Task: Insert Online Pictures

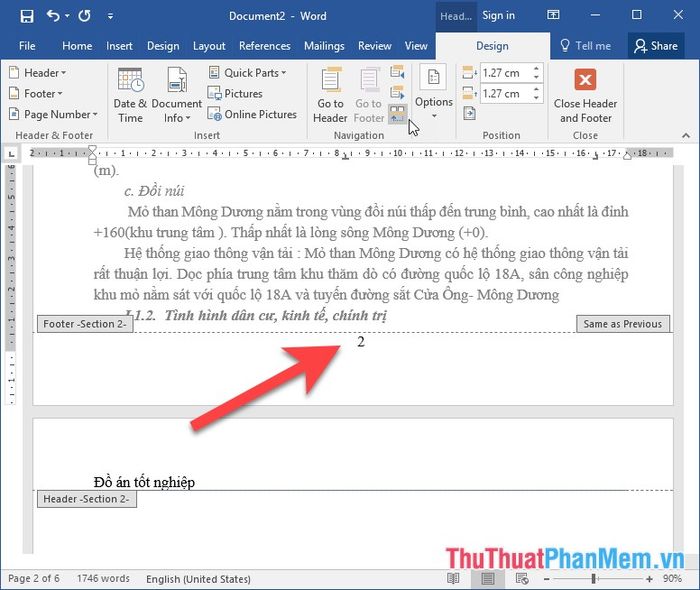Action: (252, 114)
